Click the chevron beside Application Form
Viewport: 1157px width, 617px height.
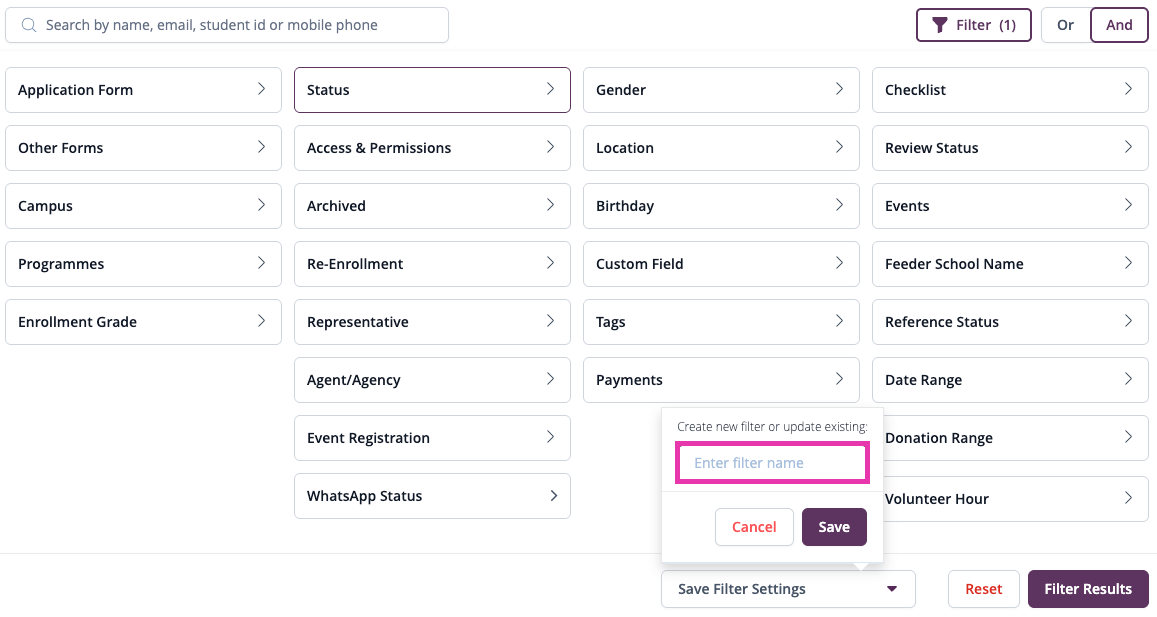pyautogui.click(x=261, y=89)
